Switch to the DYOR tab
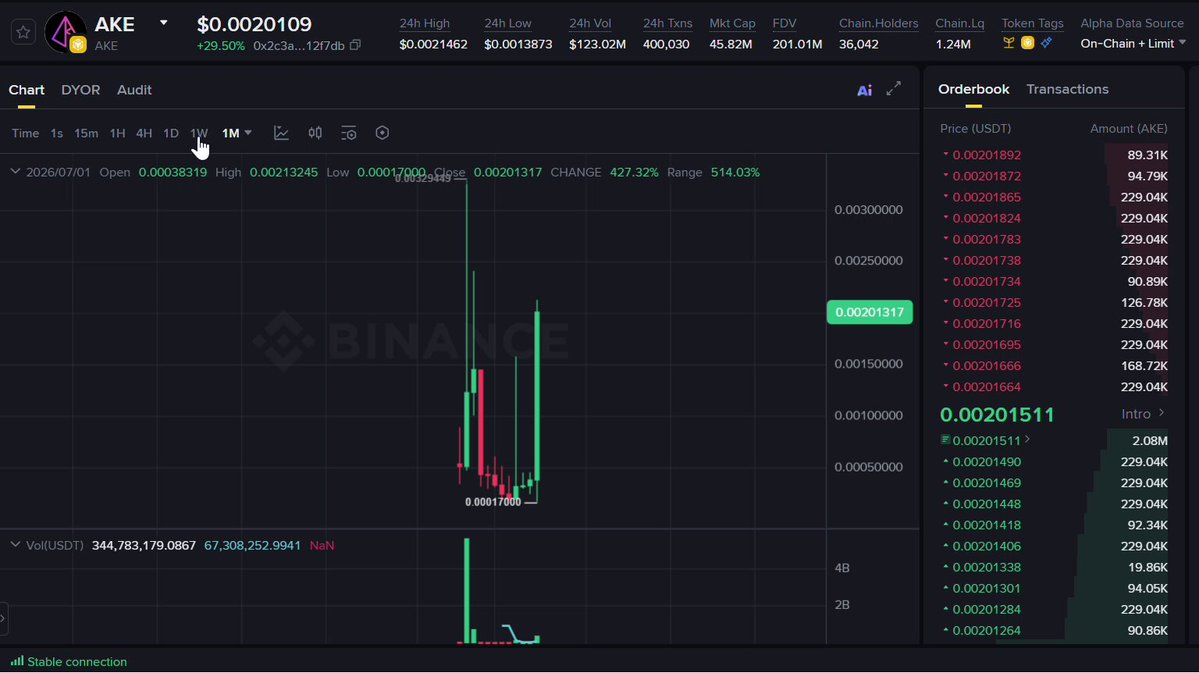Screen dimensions: 1199x673 [80, 90]
